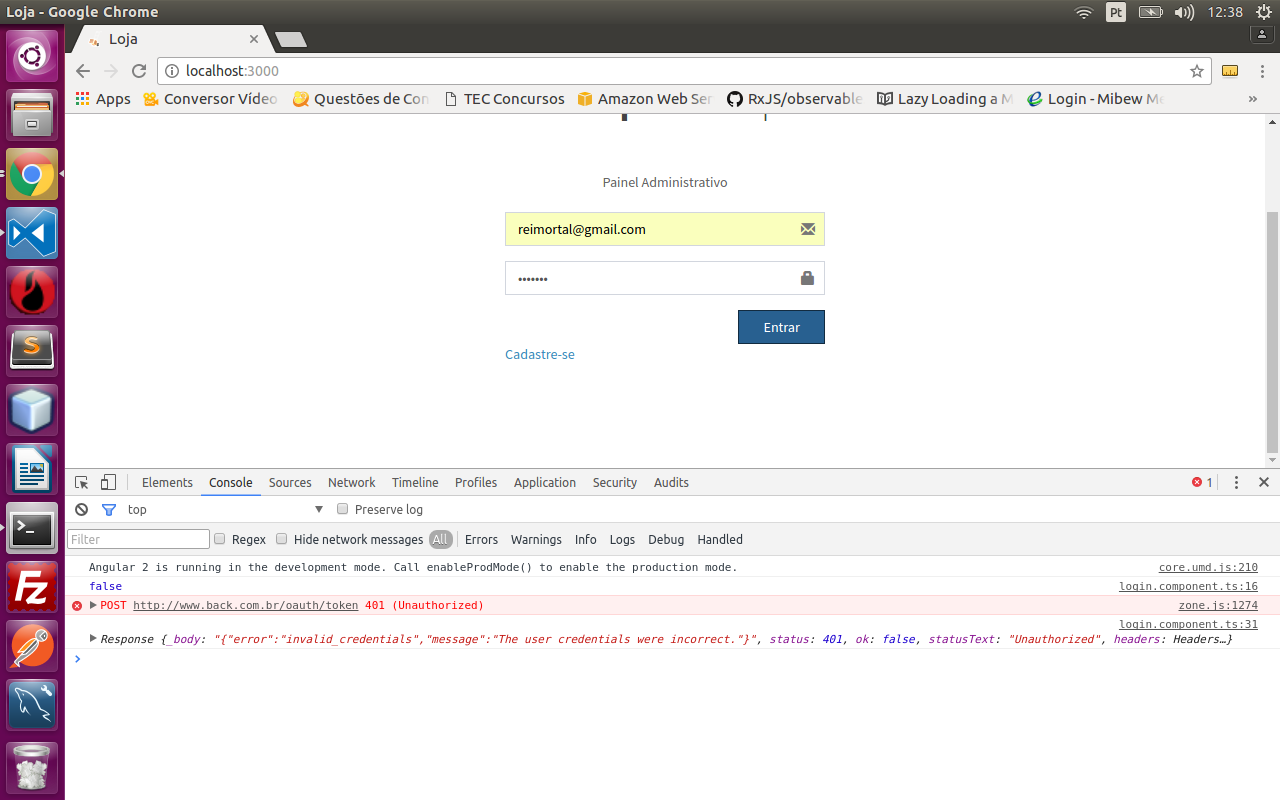
Task: Open Ubuntu Dash from the launcher
Action: coord(32,57)
